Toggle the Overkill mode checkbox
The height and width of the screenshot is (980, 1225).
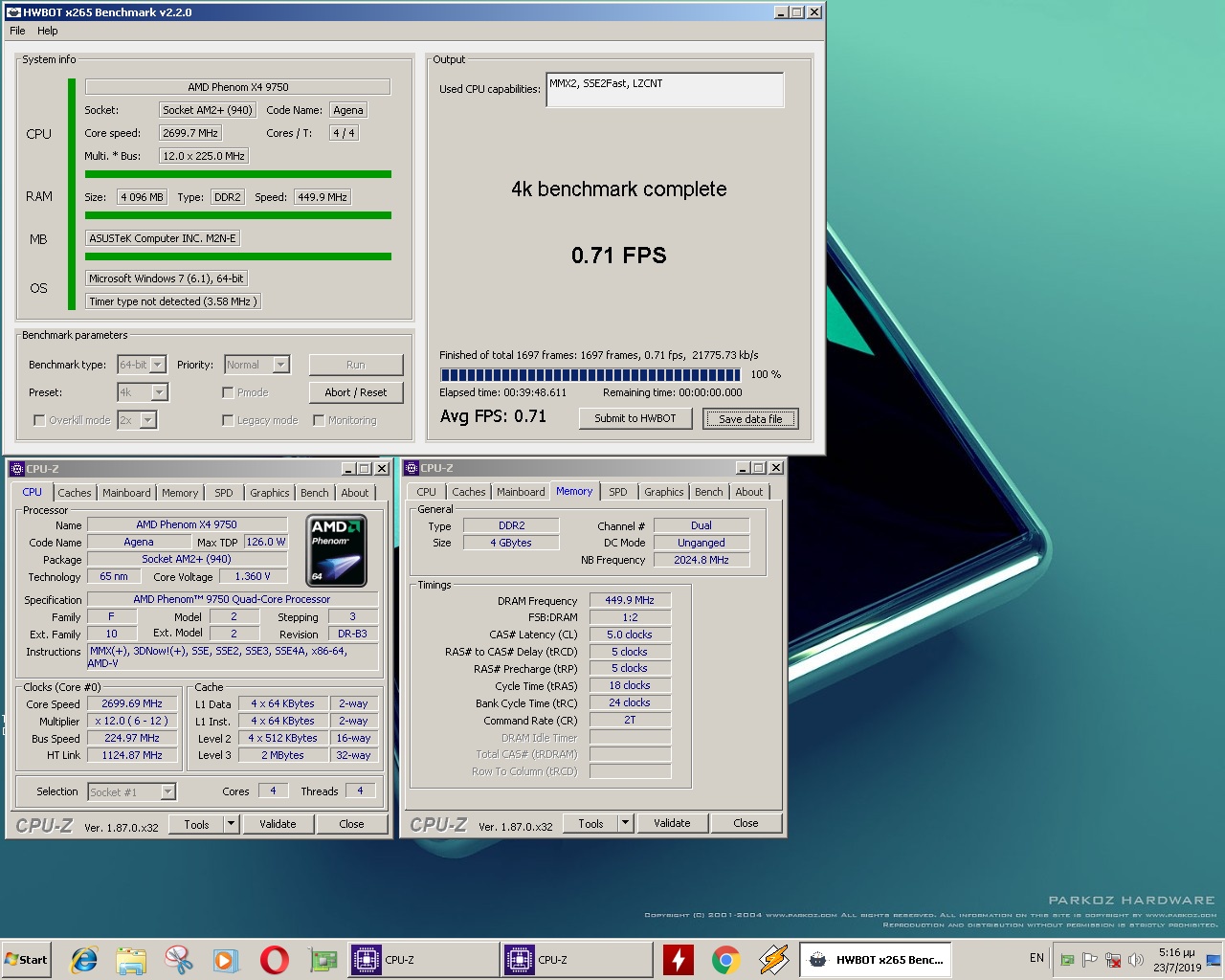pyautogui.click(x=39, y=420)
